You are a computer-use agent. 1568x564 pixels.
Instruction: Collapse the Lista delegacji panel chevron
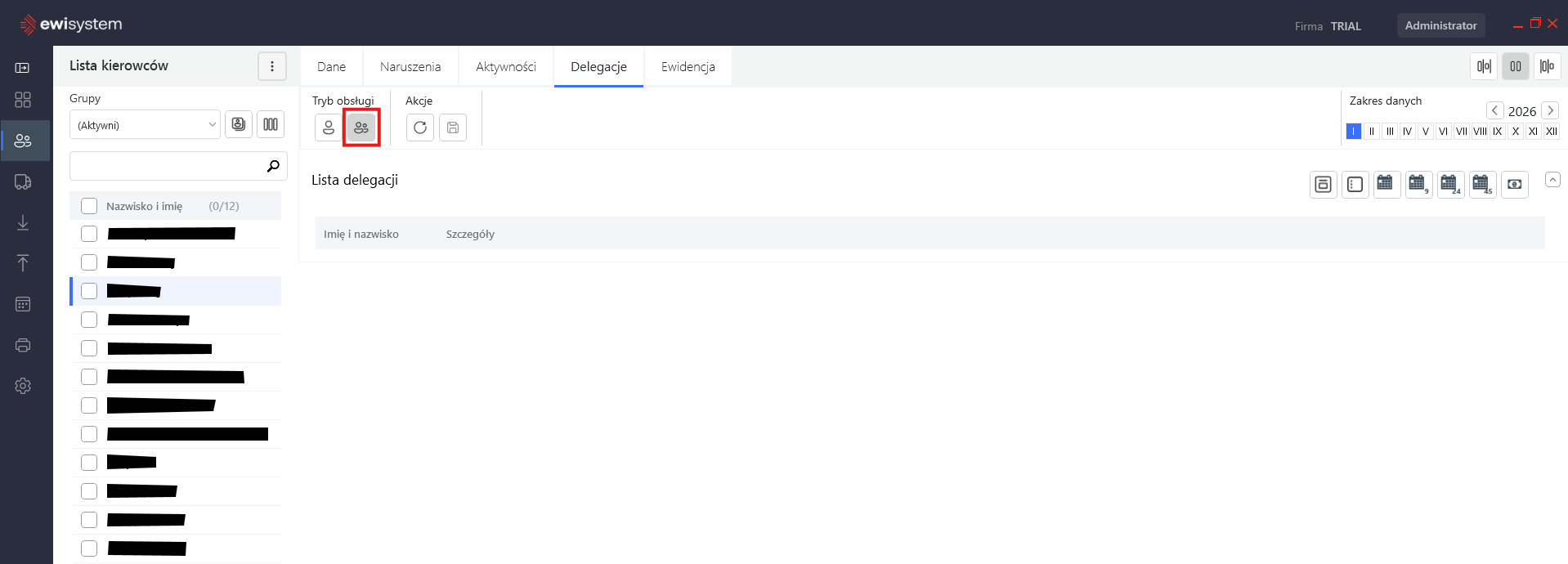[1552, 180]
